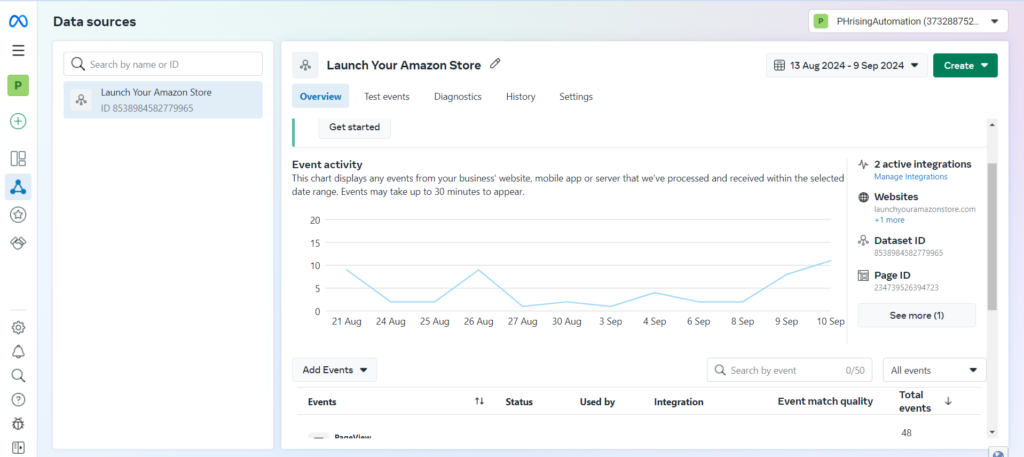1024x457 pixels.
Task: Click the Meta logo icon
Action: tap(18, 22)
